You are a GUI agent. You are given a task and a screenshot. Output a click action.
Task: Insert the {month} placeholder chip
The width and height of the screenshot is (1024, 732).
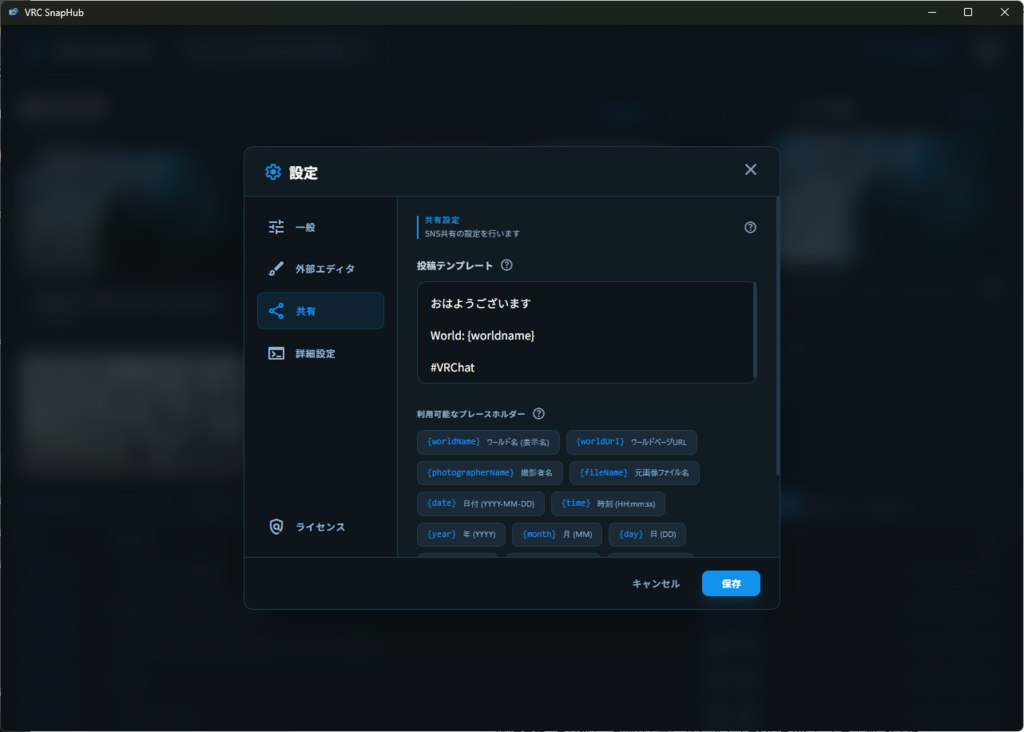pos(557,534)
